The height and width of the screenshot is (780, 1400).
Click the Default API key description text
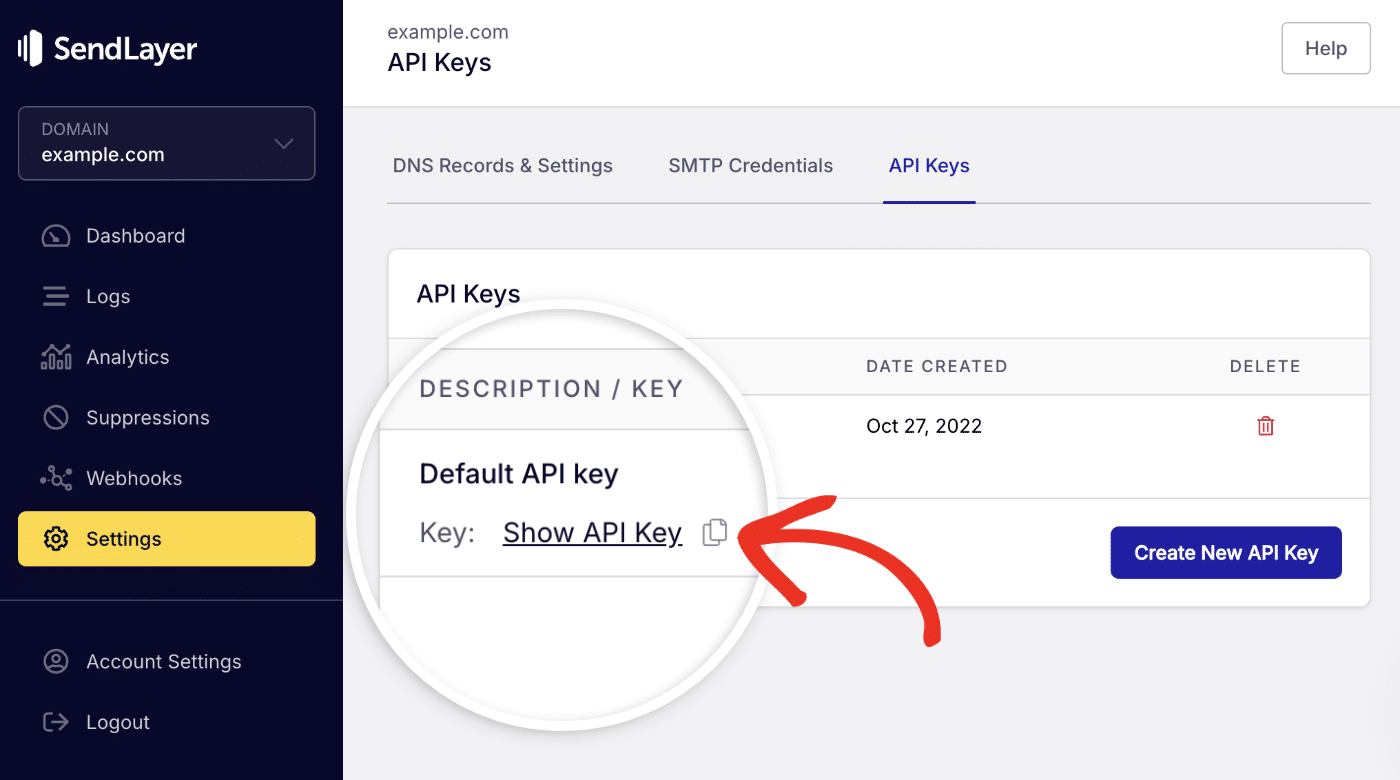click(518, 473)
